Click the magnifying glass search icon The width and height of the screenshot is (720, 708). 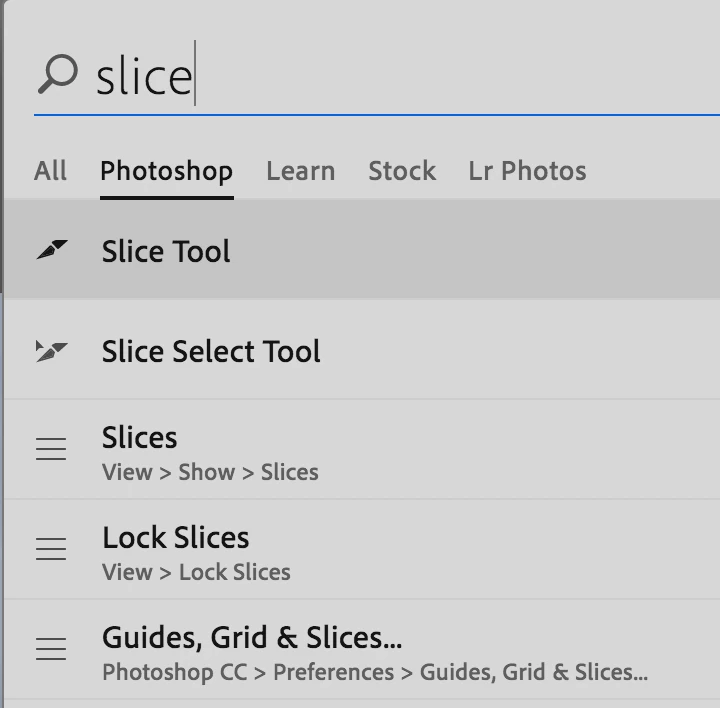(56, 75)
